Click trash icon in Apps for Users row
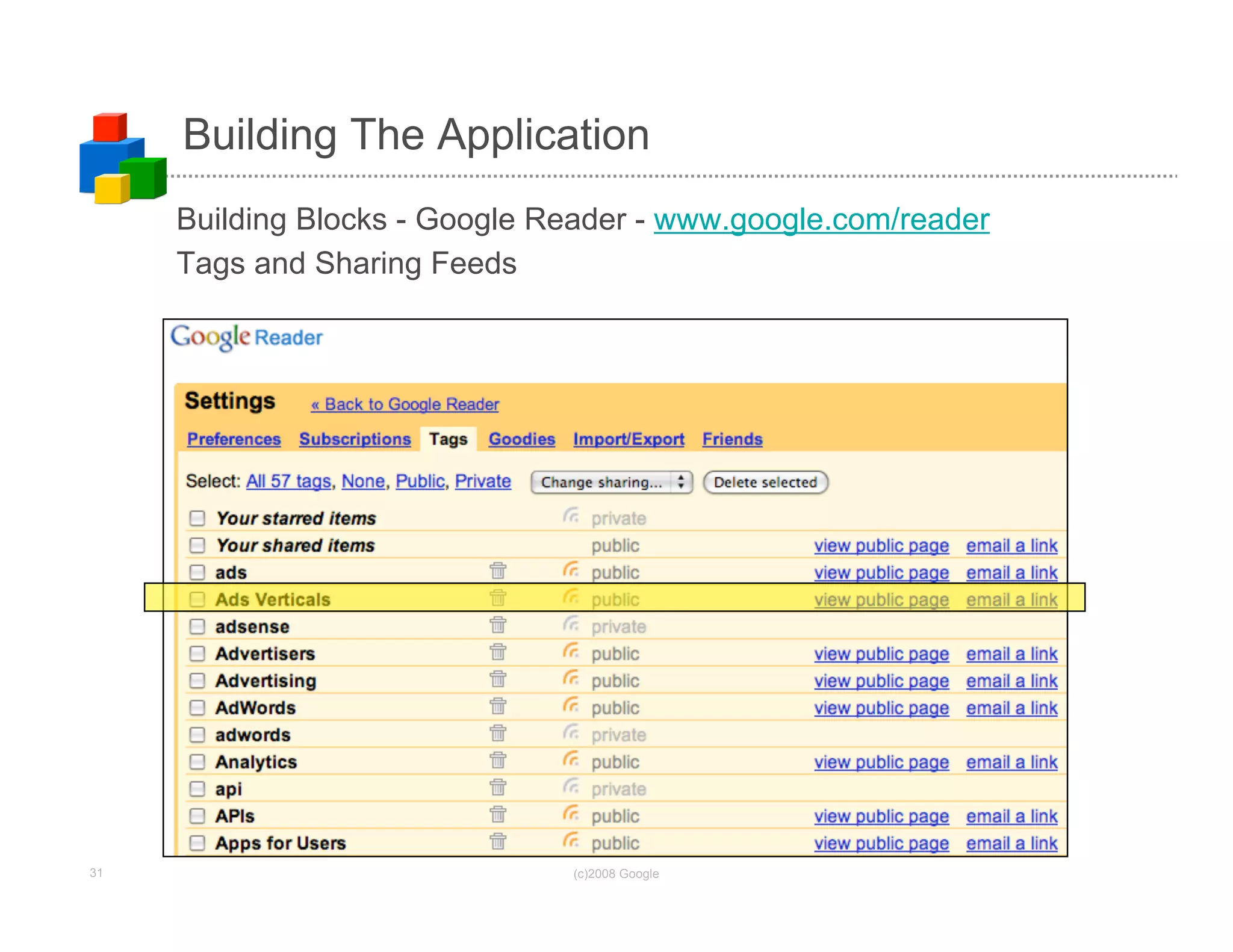Viewport: 1233px width, 952px height. click(498, 841)
